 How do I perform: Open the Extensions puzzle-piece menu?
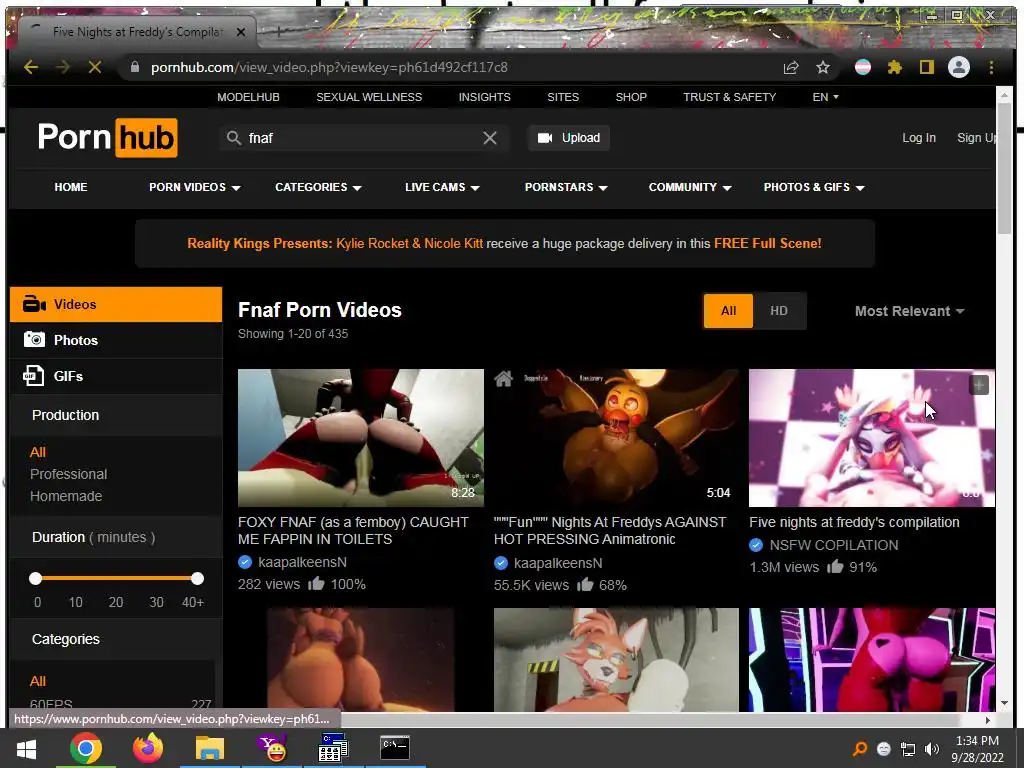895,67
